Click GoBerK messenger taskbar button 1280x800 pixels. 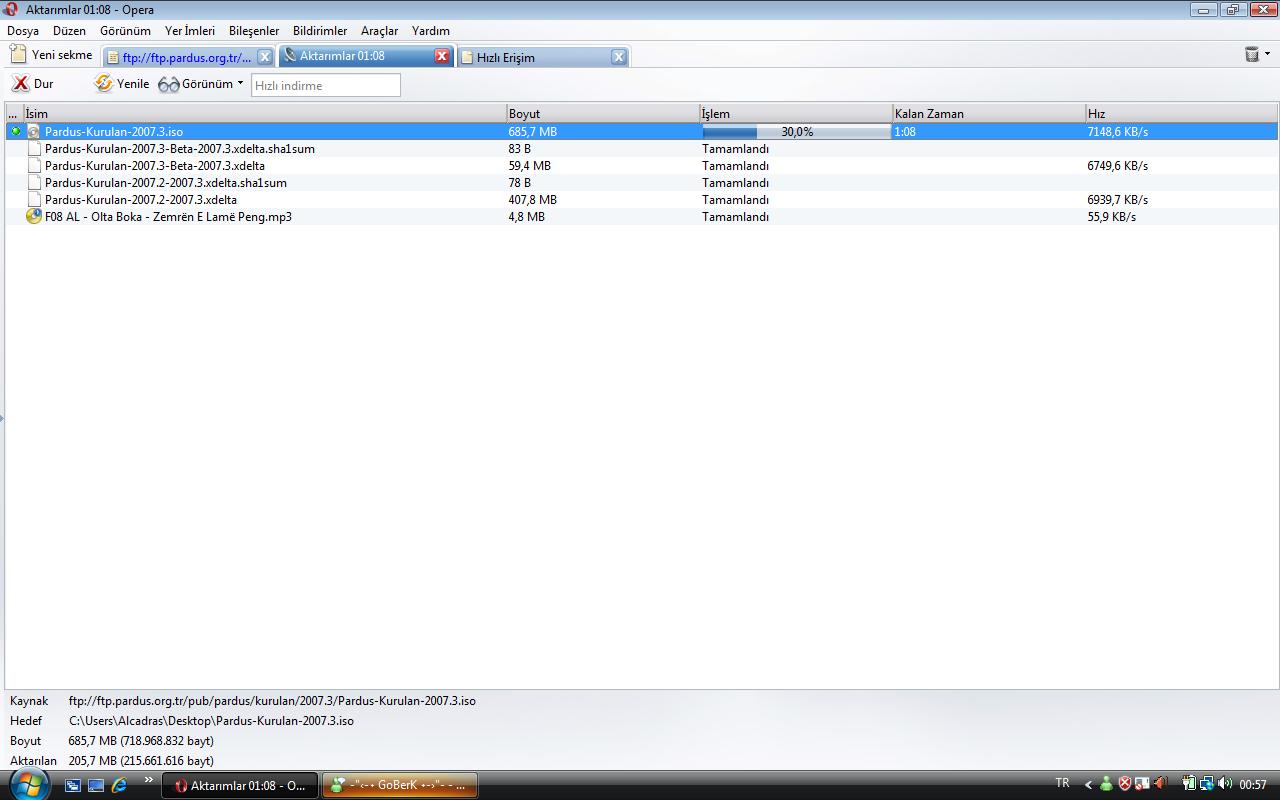[x=399, y=785]
